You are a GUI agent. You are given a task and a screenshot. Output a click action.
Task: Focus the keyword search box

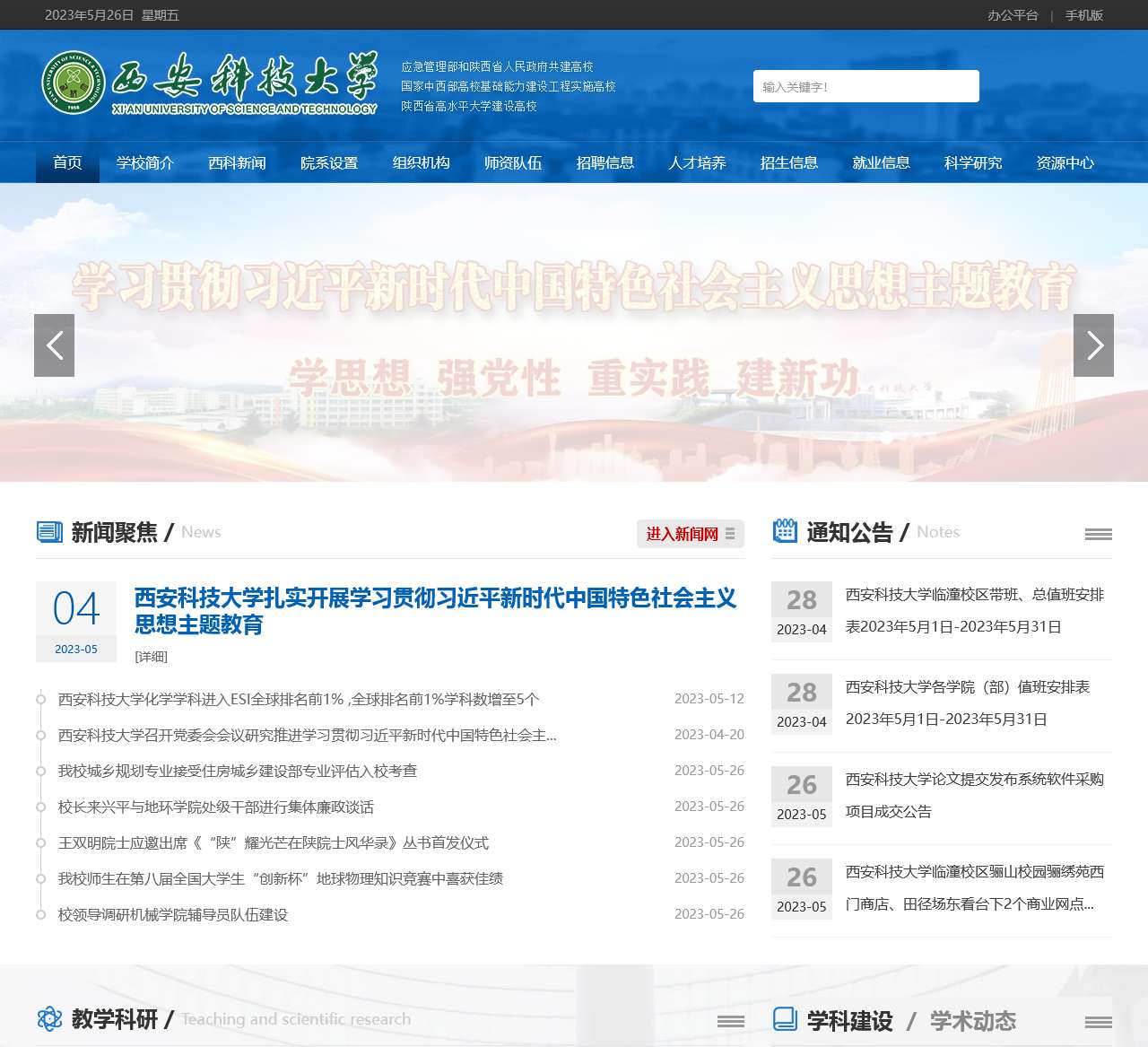(865, 86)
